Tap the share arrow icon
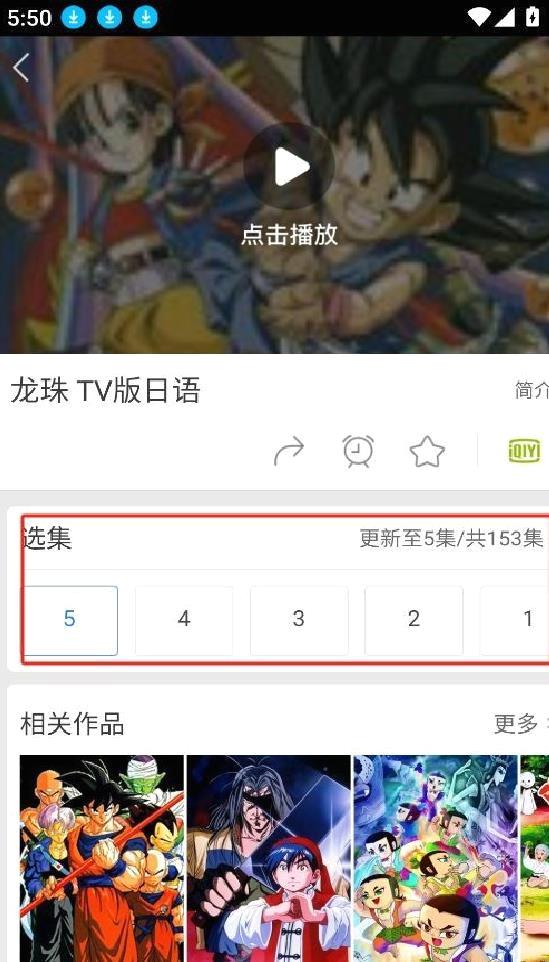Screen dimensions: 549x962 [289, 452]
